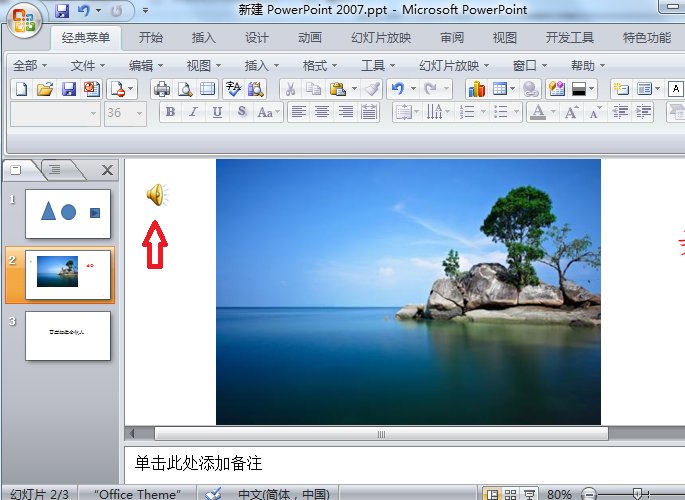Click the Insert Chart icon

[x=476, y=89]
